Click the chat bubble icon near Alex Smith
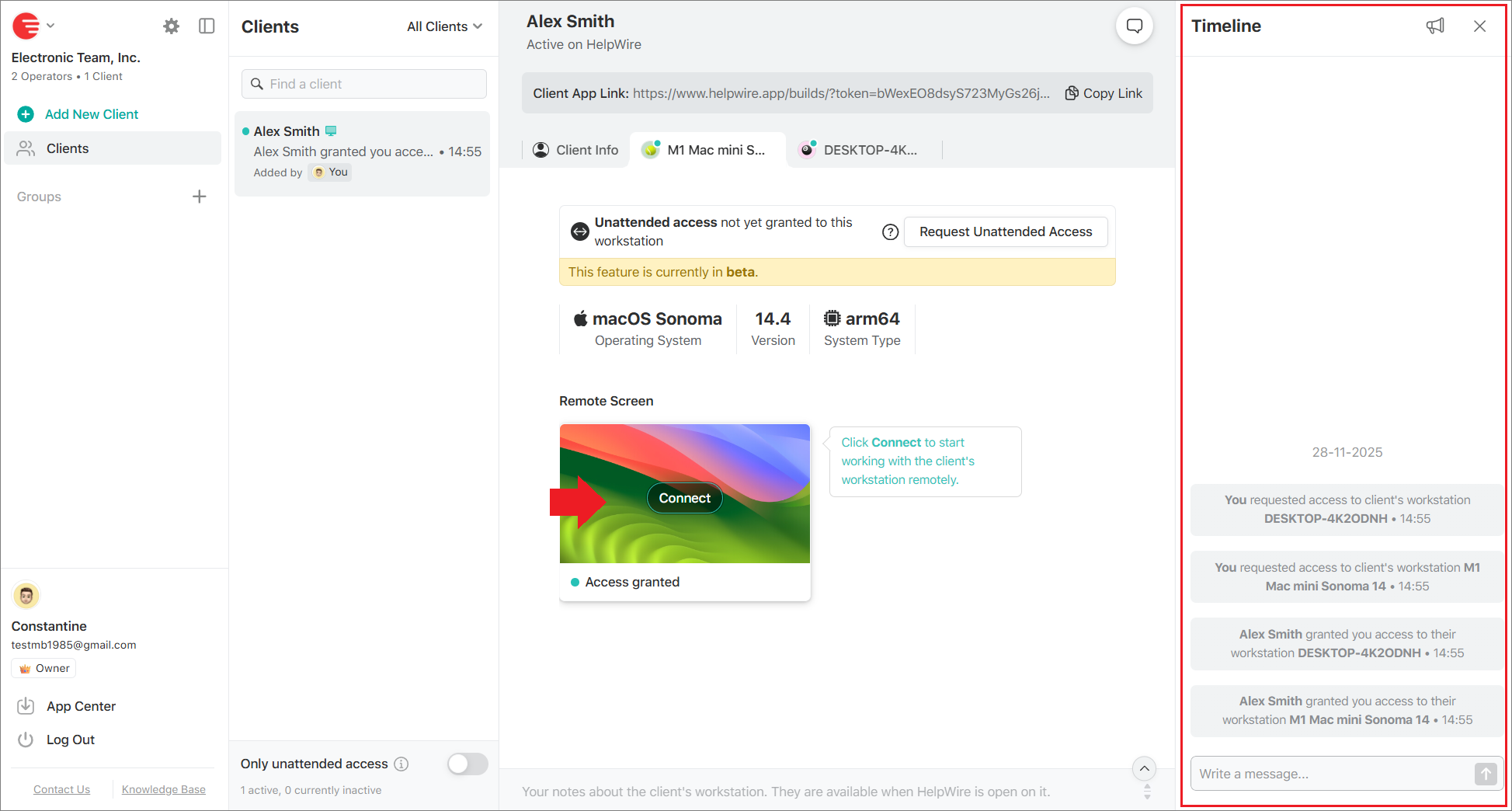 pyautogui.click(x=1134, y=26)
